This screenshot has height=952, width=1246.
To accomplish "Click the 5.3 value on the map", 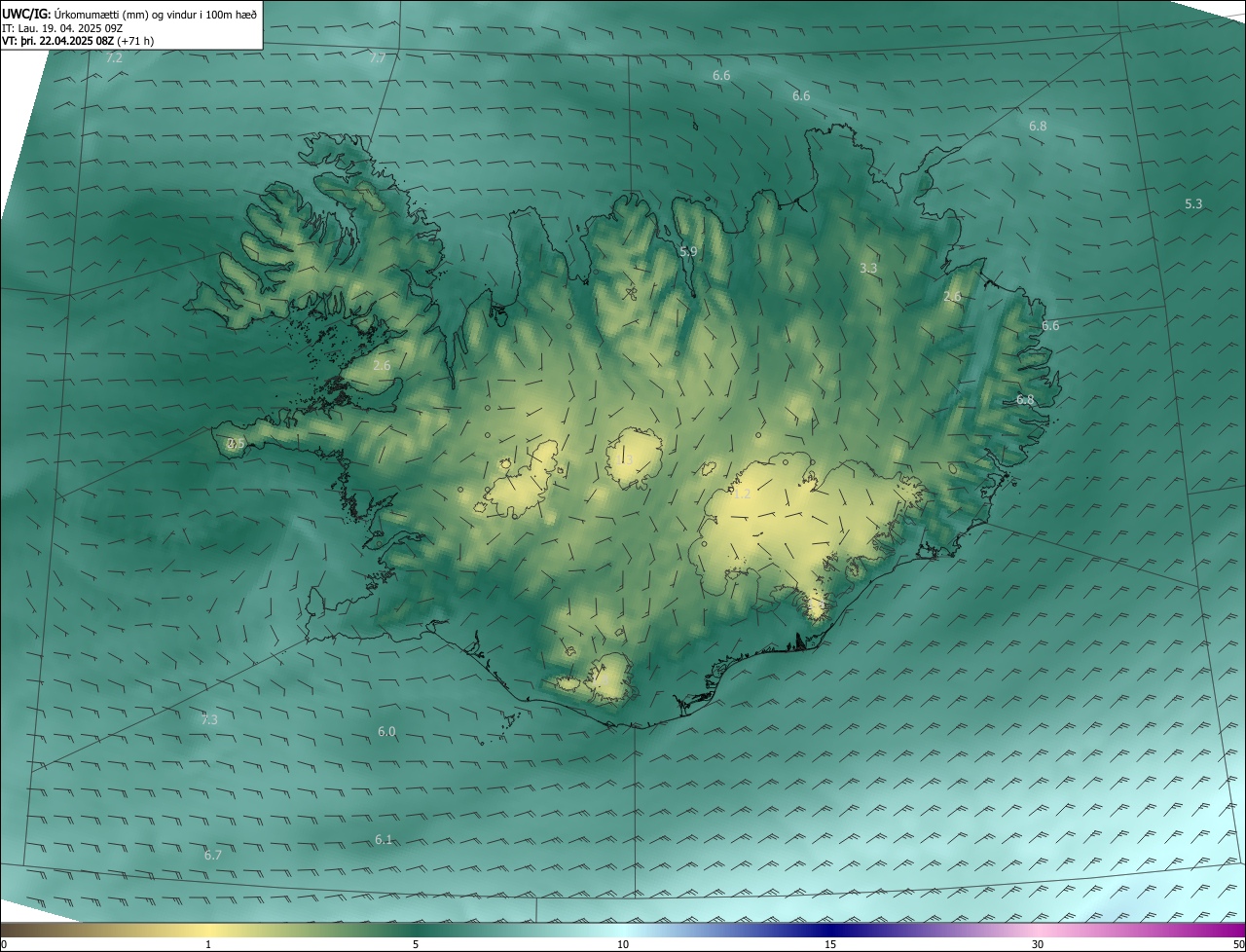I will coord(1193,203).
